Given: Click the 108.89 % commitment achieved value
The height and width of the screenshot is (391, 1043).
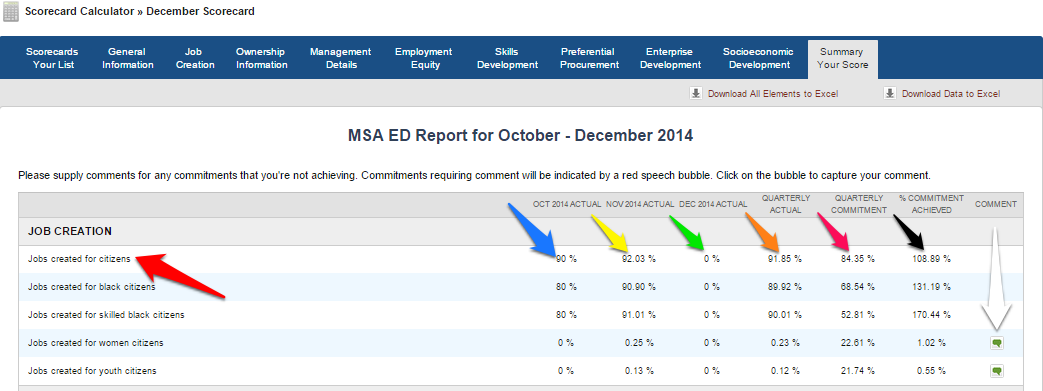Looking at the screenshot, I should 931,259.
